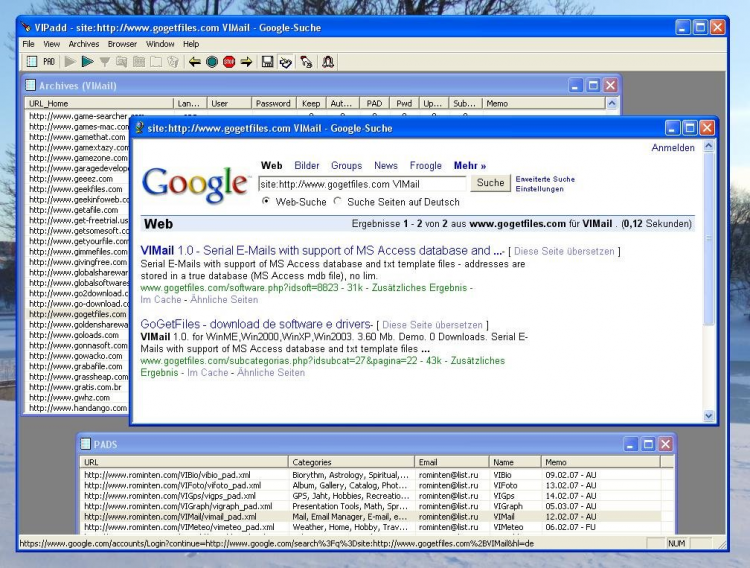Click the floppy disk save icon
The height and width of the screenshot is (568, 750).
point(267,62)
